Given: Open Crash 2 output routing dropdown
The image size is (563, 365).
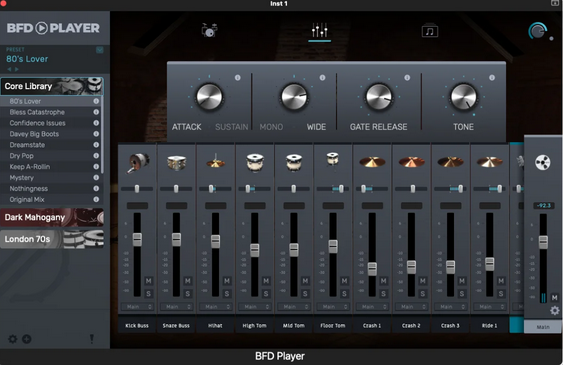Looking at the screenshot, I should (411, 307).
